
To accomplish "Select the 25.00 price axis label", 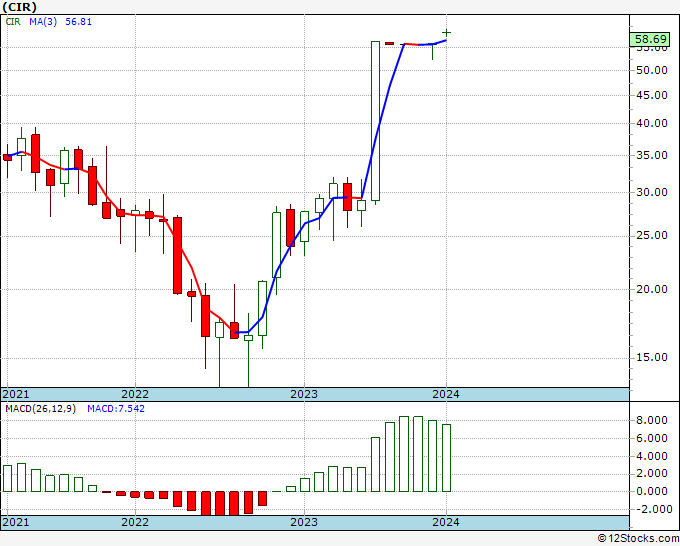I will (651, 235).
